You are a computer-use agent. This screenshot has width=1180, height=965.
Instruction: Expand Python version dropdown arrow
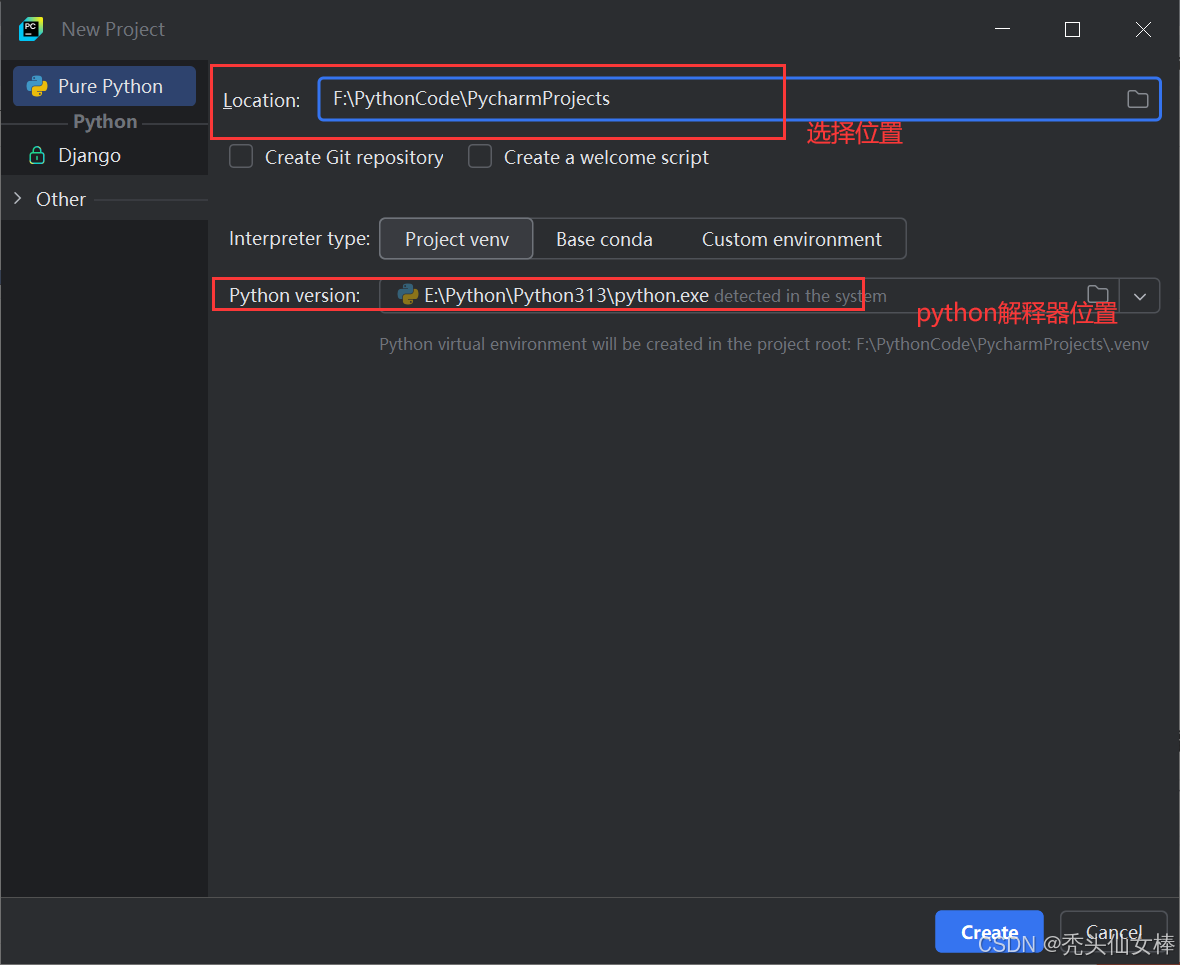pos(1140,296)
